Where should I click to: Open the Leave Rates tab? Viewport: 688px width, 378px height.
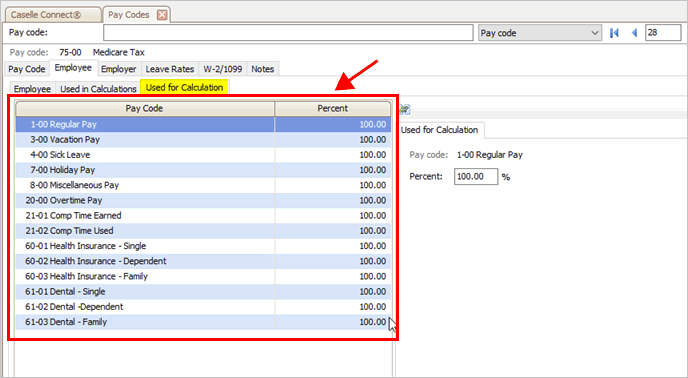coord(169,69)
